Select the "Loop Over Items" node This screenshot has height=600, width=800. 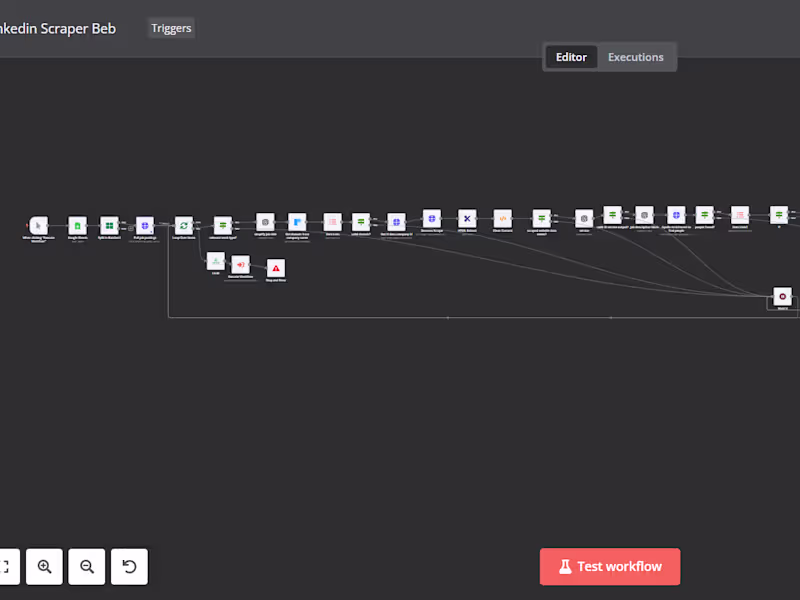[x=183, y=225]
